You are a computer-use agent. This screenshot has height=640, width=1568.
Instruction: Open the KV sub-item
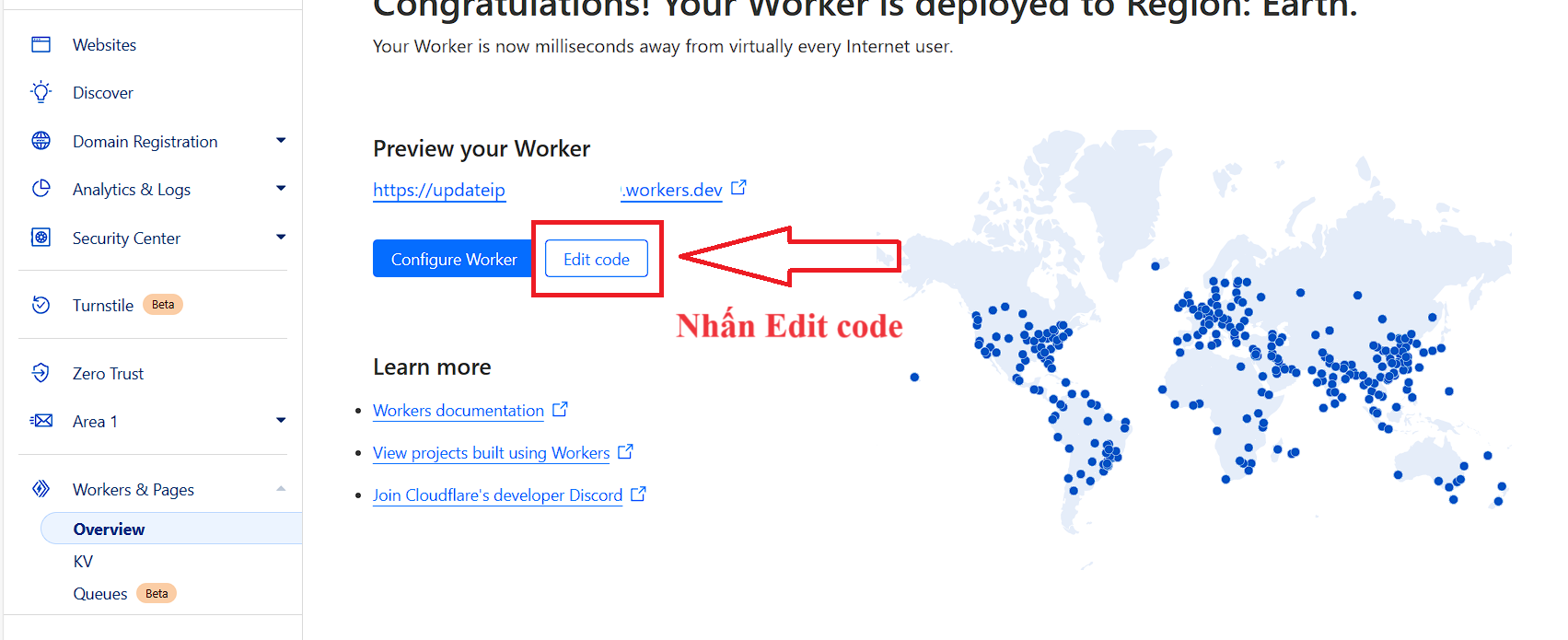[x=83, y=562]
